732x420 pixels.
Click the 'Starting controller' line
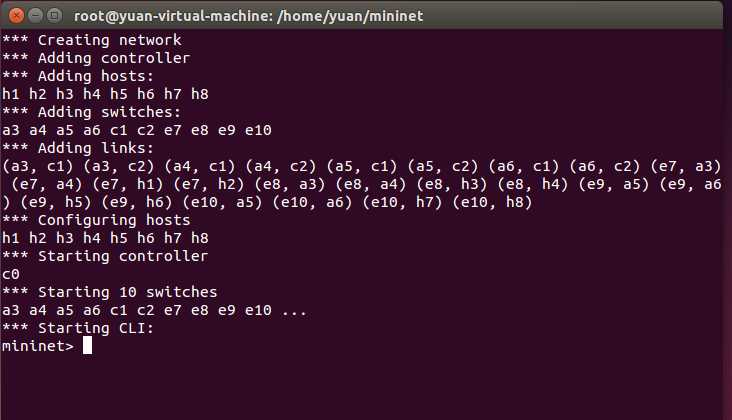click(105, 256)
